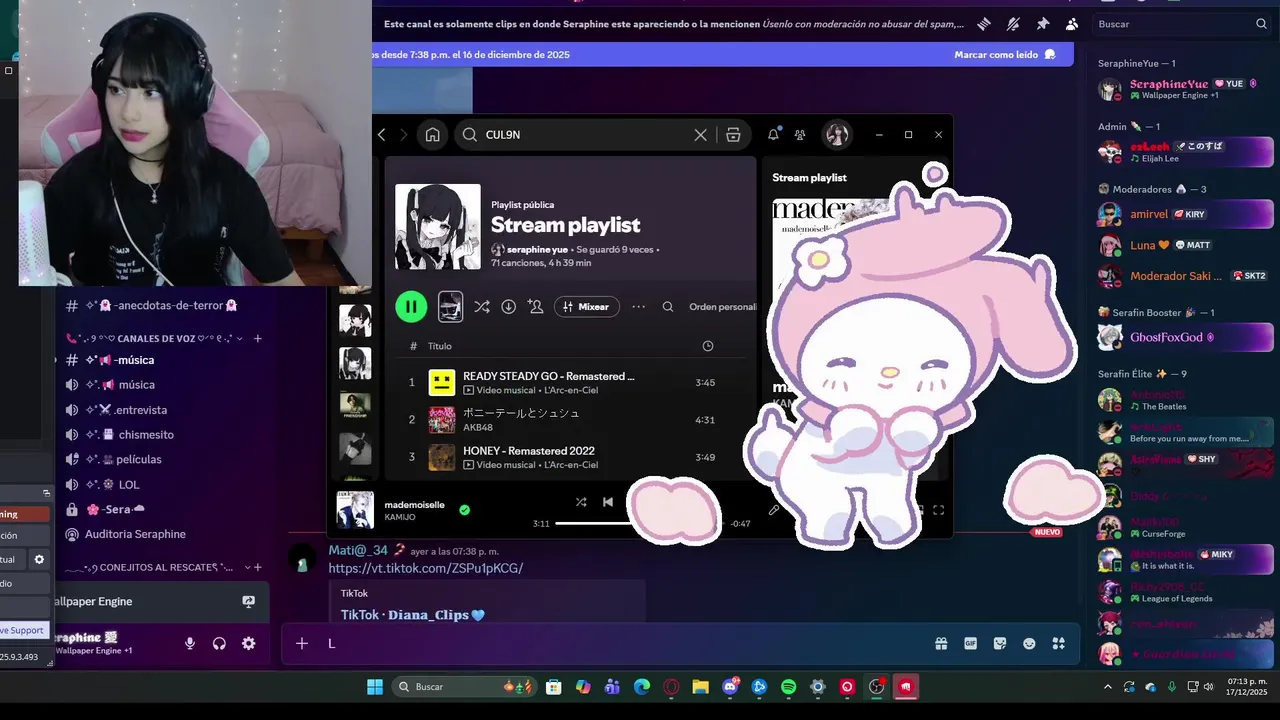This screenshot has width=1280, height=720.
Task: Go back in Spotify navigation
Action: 381,134
